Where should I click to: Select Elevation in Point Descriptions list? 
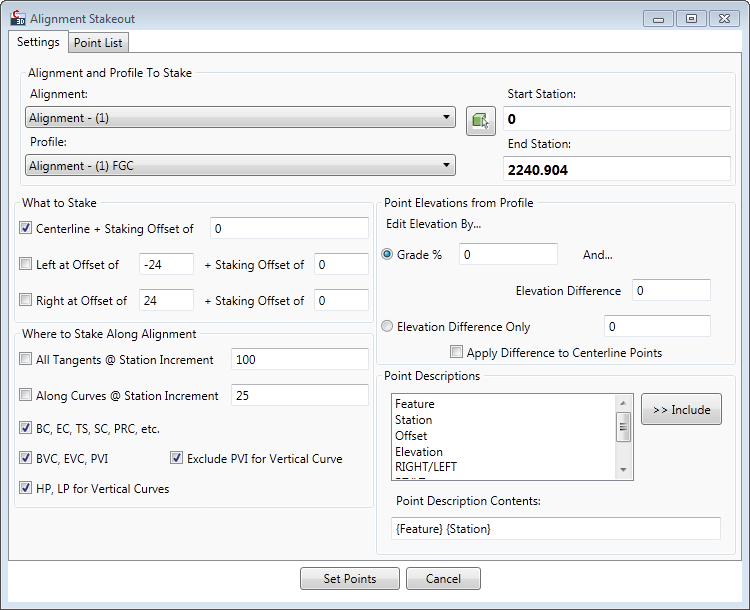point(419,452)
